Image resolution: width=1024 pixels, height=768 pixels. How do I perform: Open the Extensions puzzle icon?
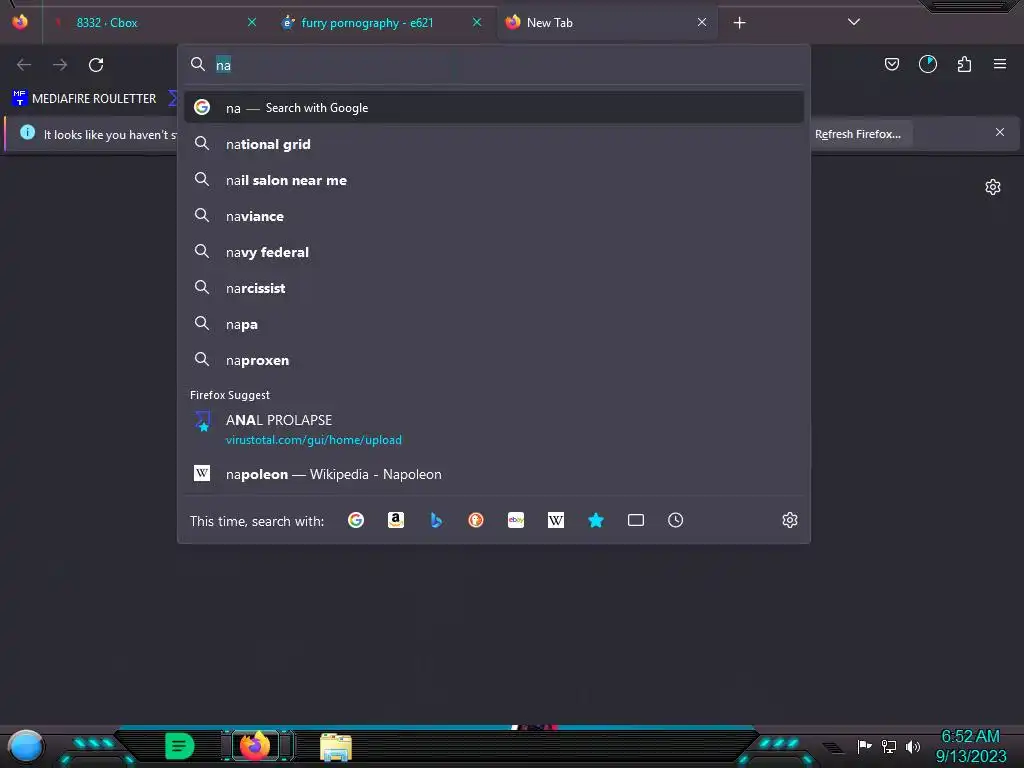(x=964, y=64)
